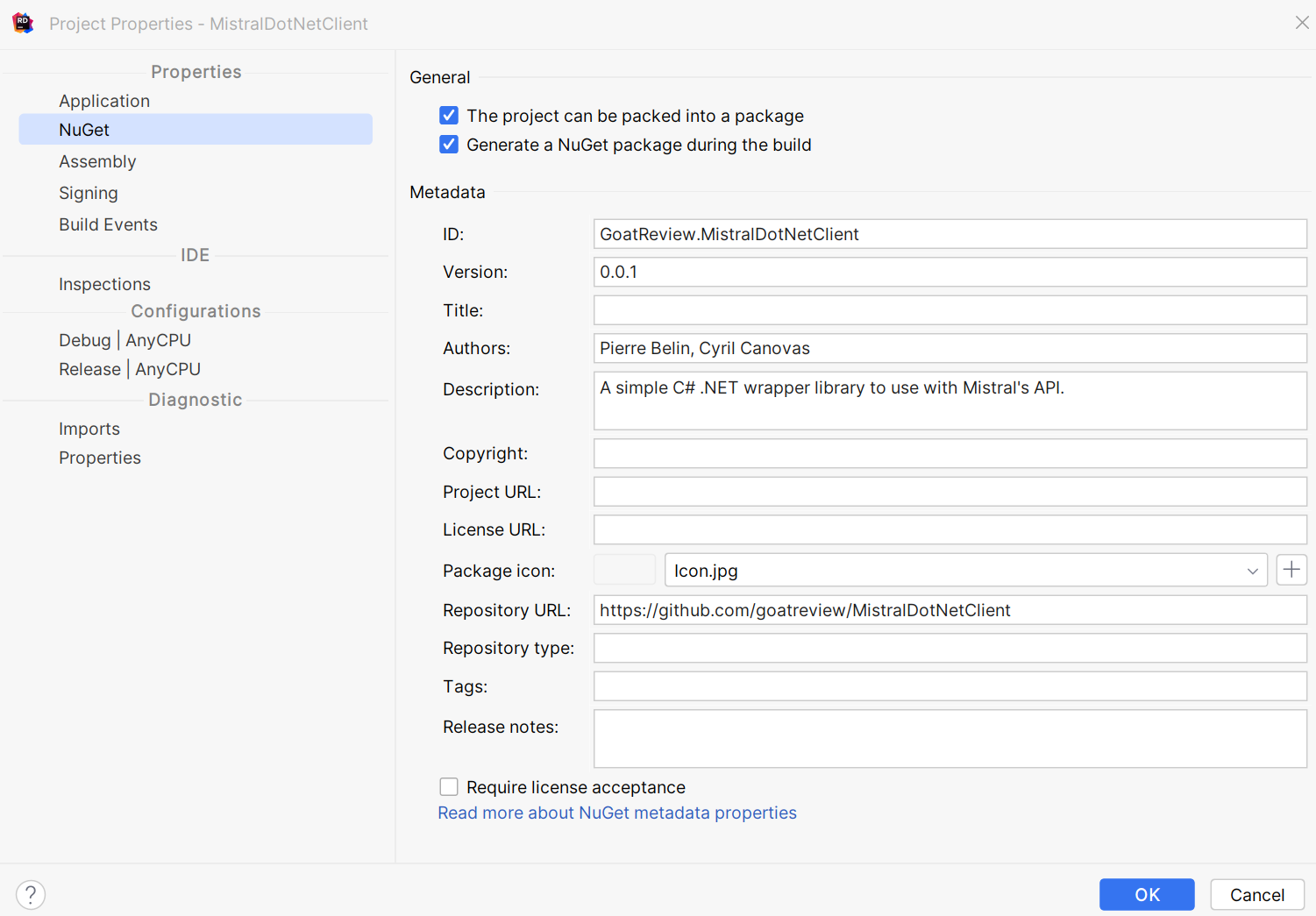
Task: Disable 'Generate a NuGet package during the build'
Action: point(449,144)
